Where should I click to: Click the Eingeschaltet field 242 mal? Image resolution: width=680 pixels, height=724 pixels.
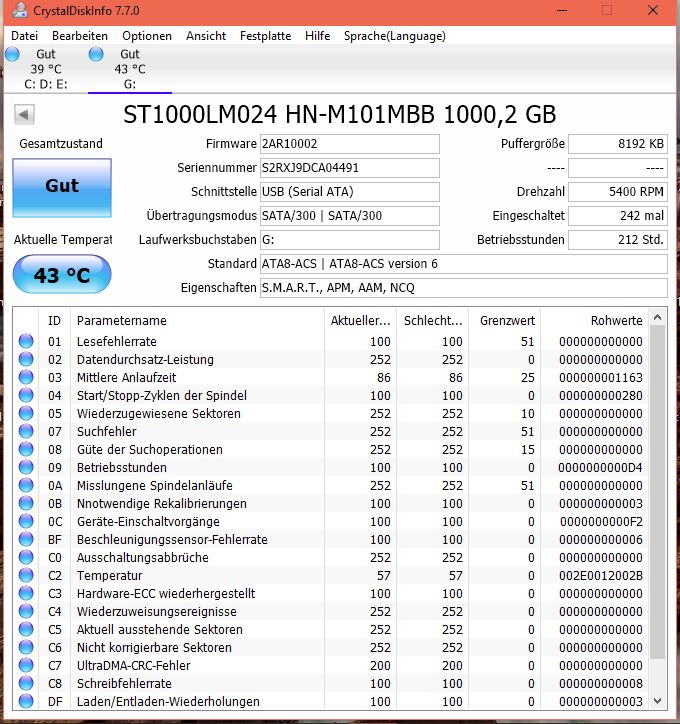click(618, 216)
